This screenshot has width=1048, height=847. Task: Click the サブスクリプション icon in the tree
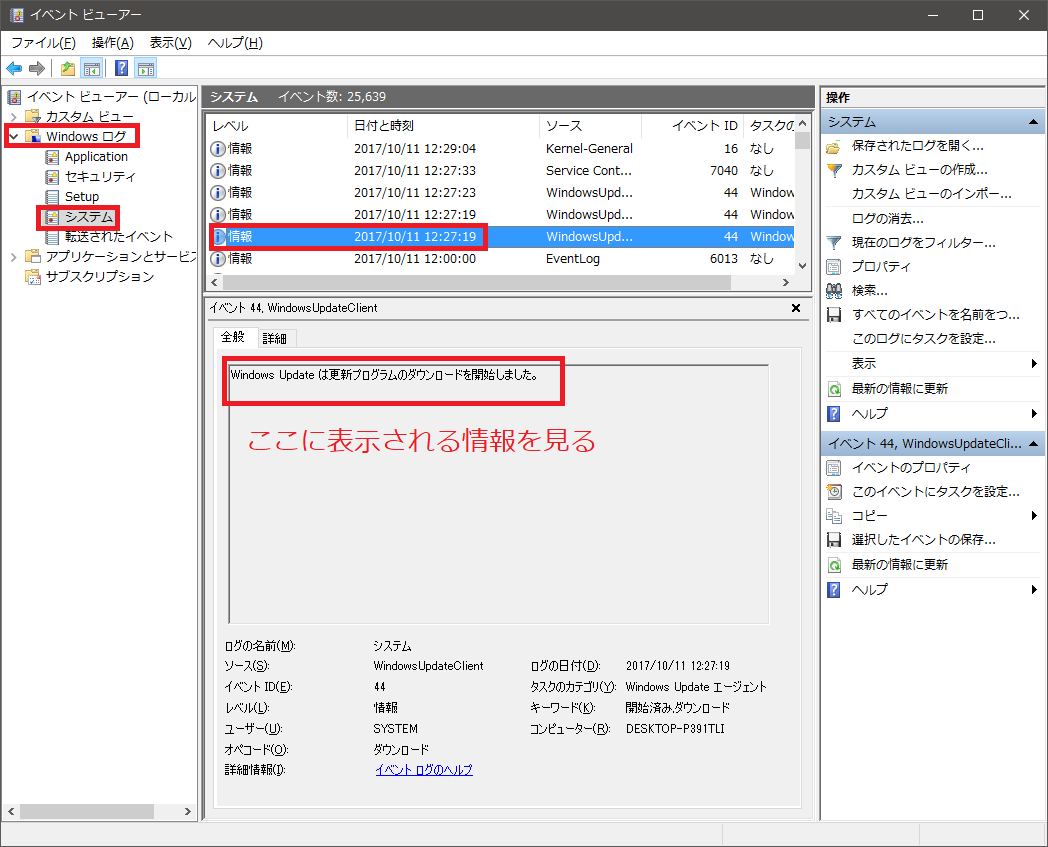[33, 277]
